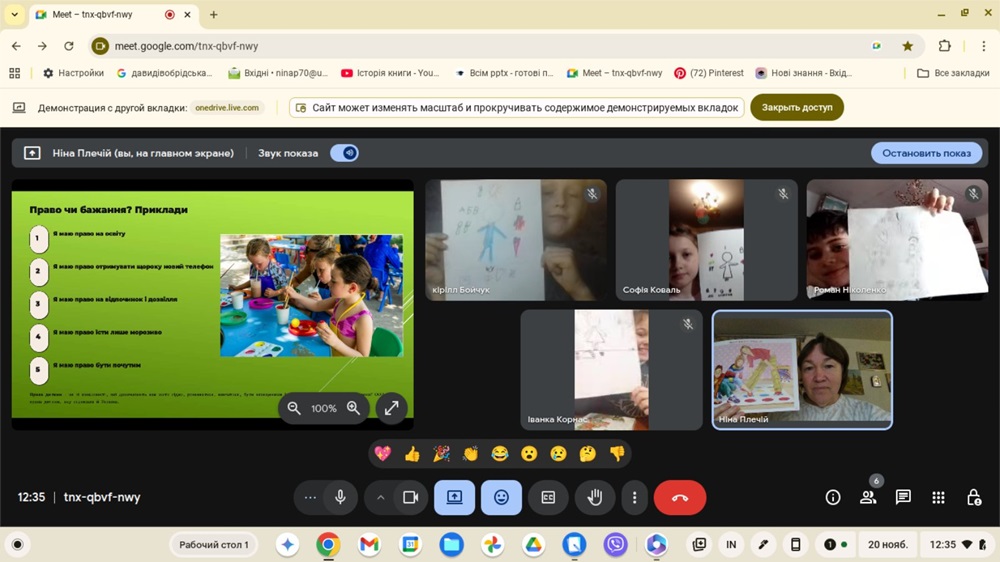Show the participants list

pos(868,497)
